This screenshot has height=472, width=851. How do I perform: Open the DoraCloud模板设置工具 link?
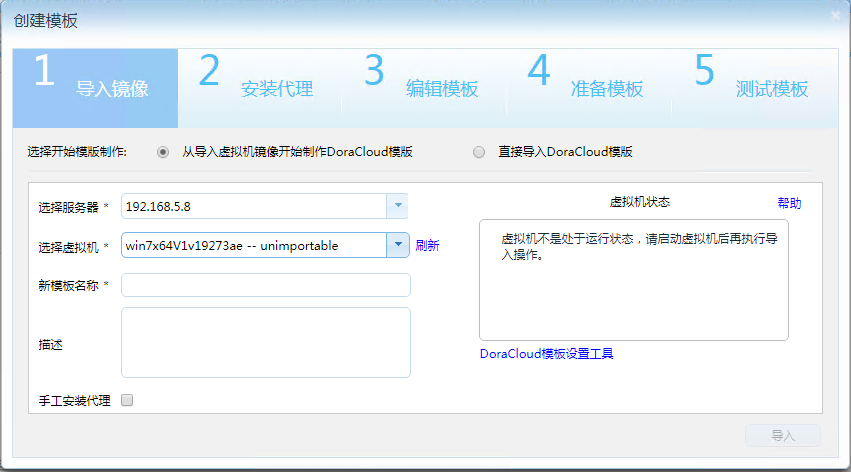tap(546, 353)
